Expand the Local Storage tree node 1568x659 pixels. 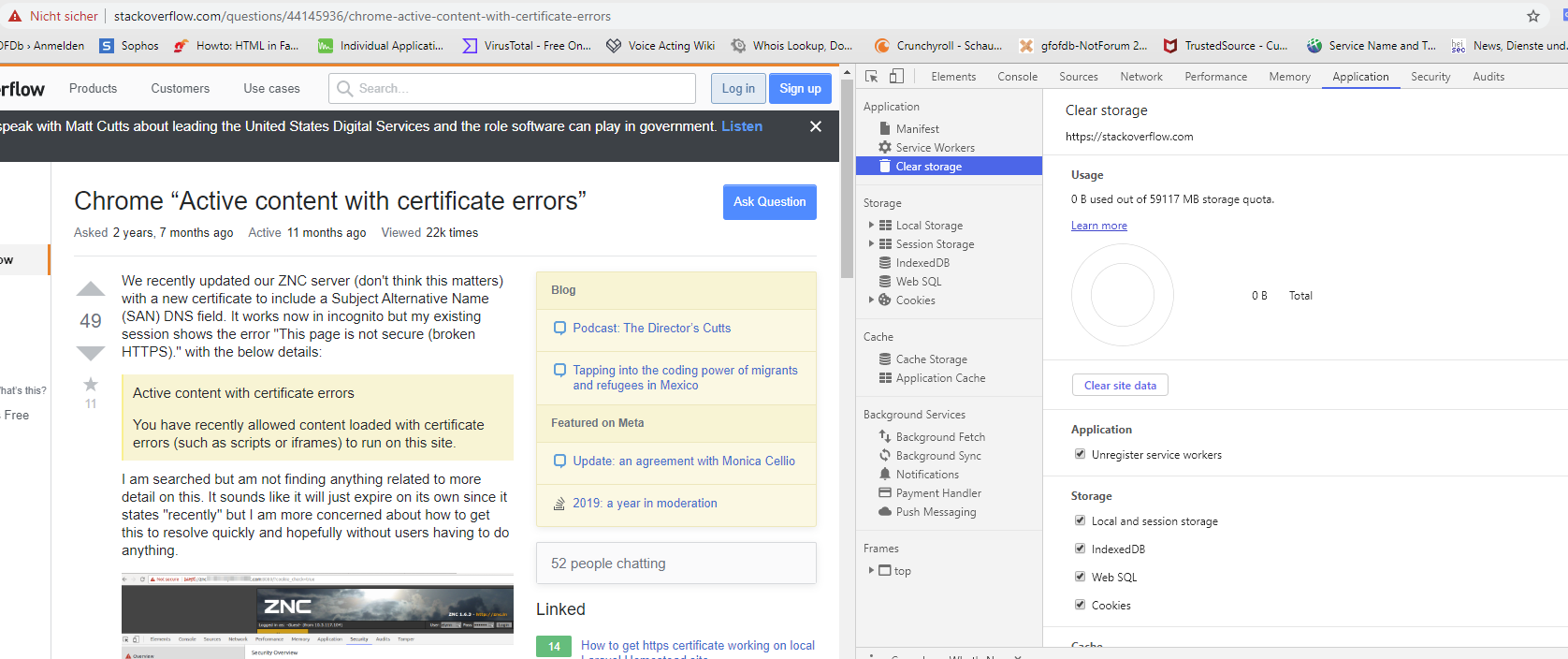[x=871, y=225]
